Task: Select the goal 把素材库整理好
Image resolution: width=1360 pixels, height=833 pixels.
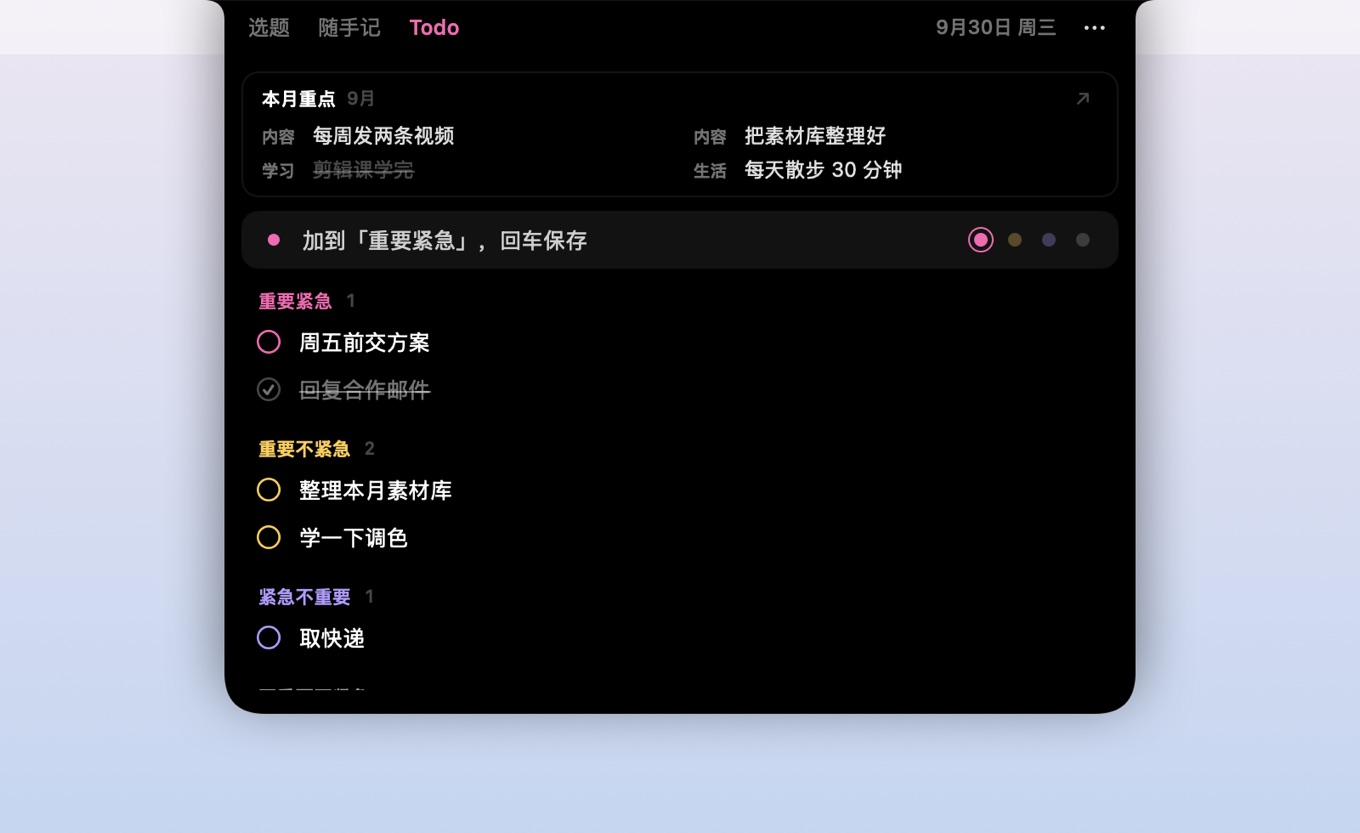Action: pos(815,136)
